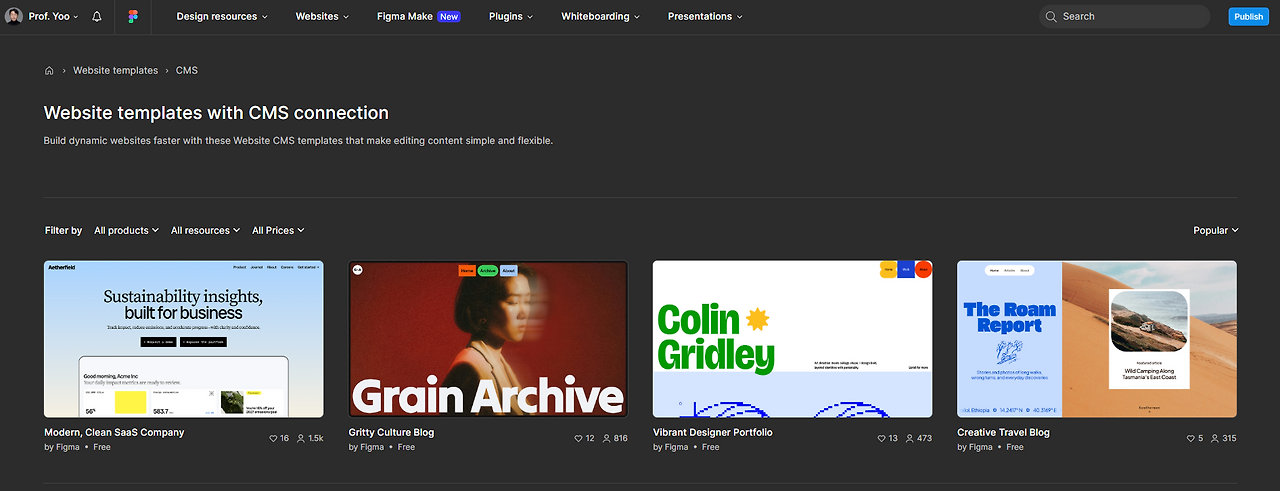This screenshot has width=1280, height=491.
Task: Open the All resources filter dropdown
Action: [206, 231]
